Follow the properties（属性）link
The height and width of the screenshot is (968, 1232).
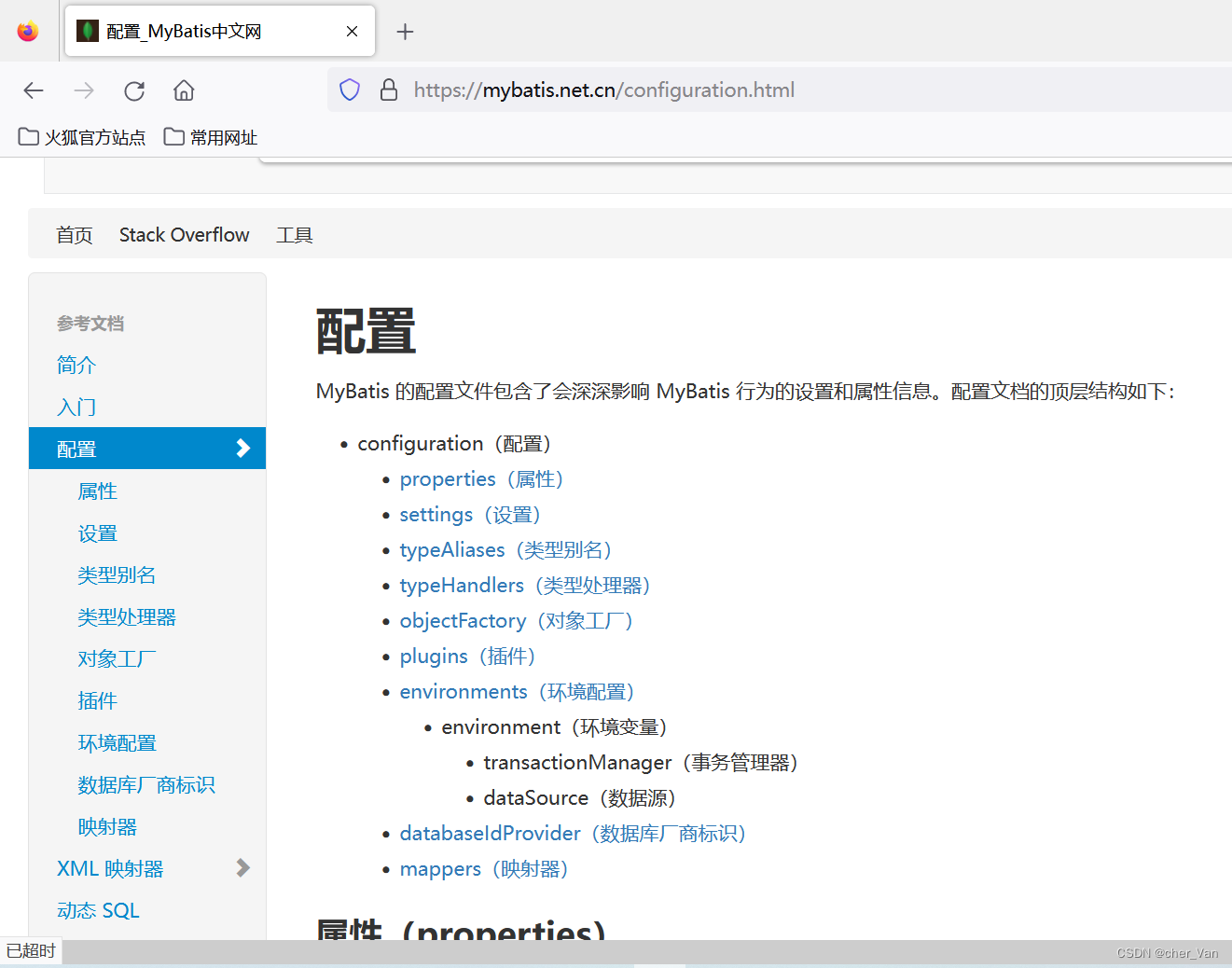(x=482, y=479)
